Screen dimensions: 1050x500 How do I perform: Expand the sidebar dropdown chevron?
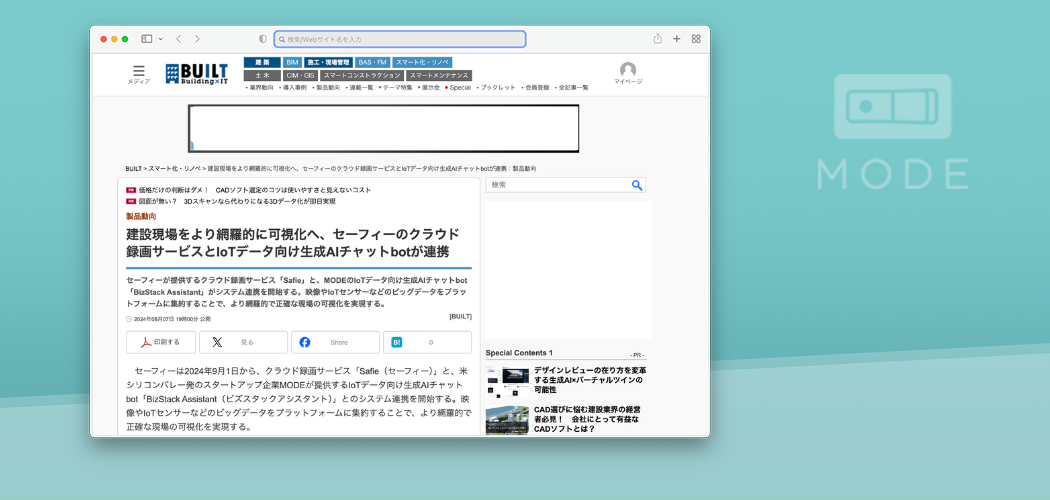[x=160, y=39]
